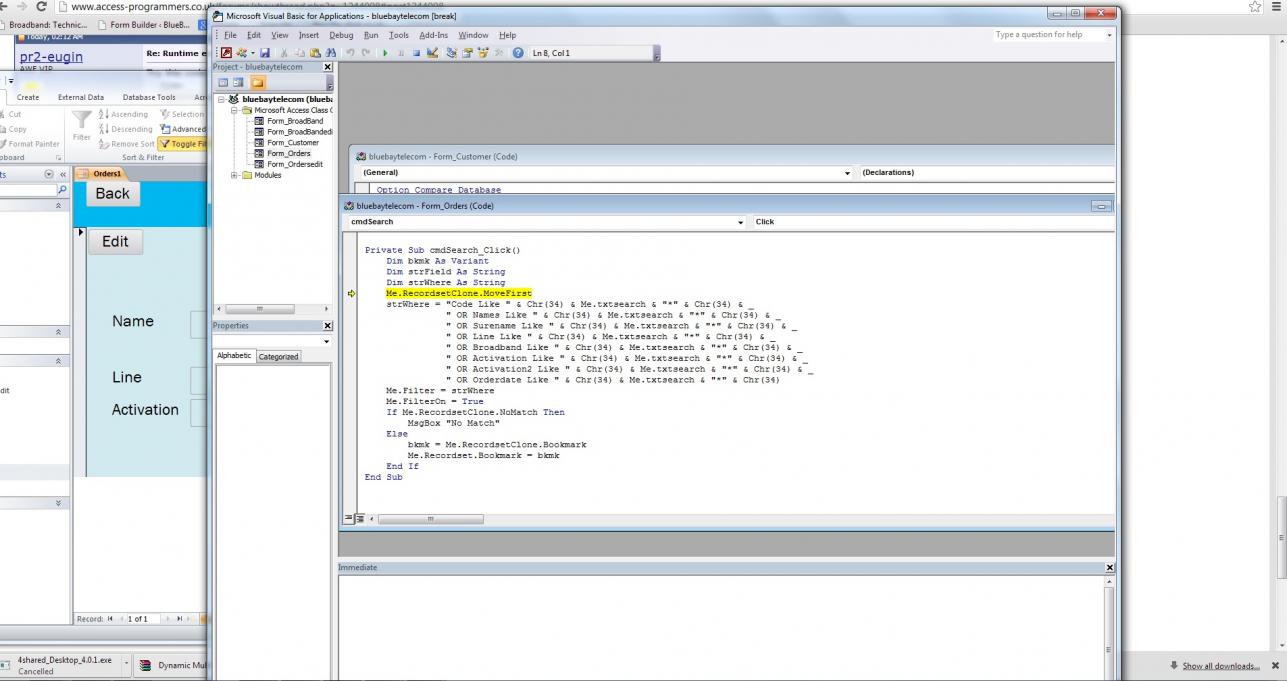The width and height of the screenshot is (1287, 681).
Task: Open the Database Tools ribbon tab
Action: pyautogui.click(x=149, y=97)
